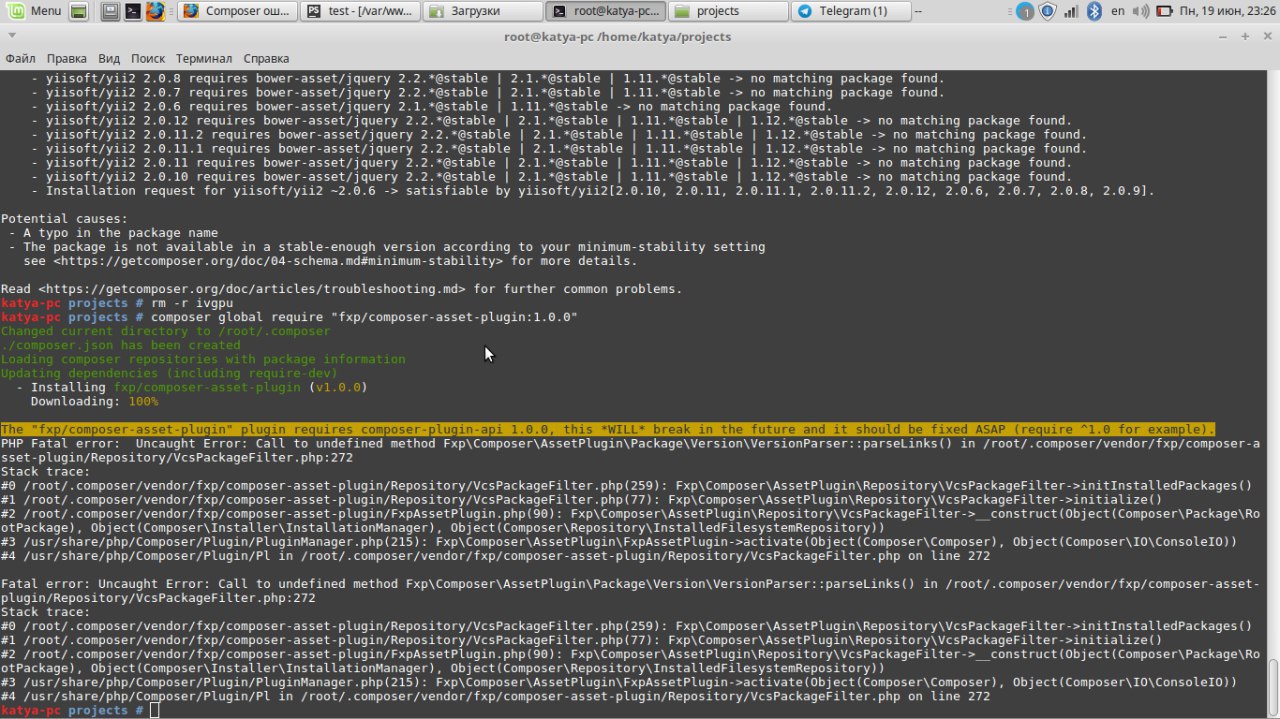Viewport: 1280px width, 719px height.
Task: Open the Терминал menu
Action: point(204,58)
